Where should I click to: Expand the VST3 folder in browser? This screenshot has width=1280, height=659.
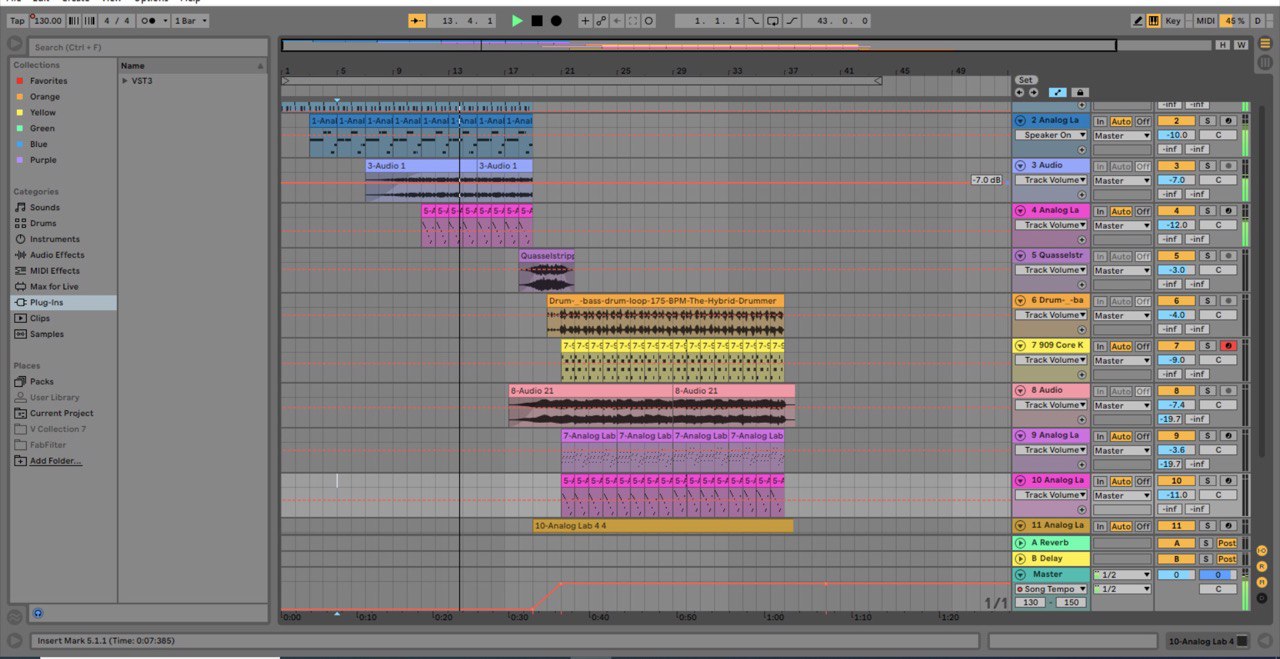tap(124, 81)
